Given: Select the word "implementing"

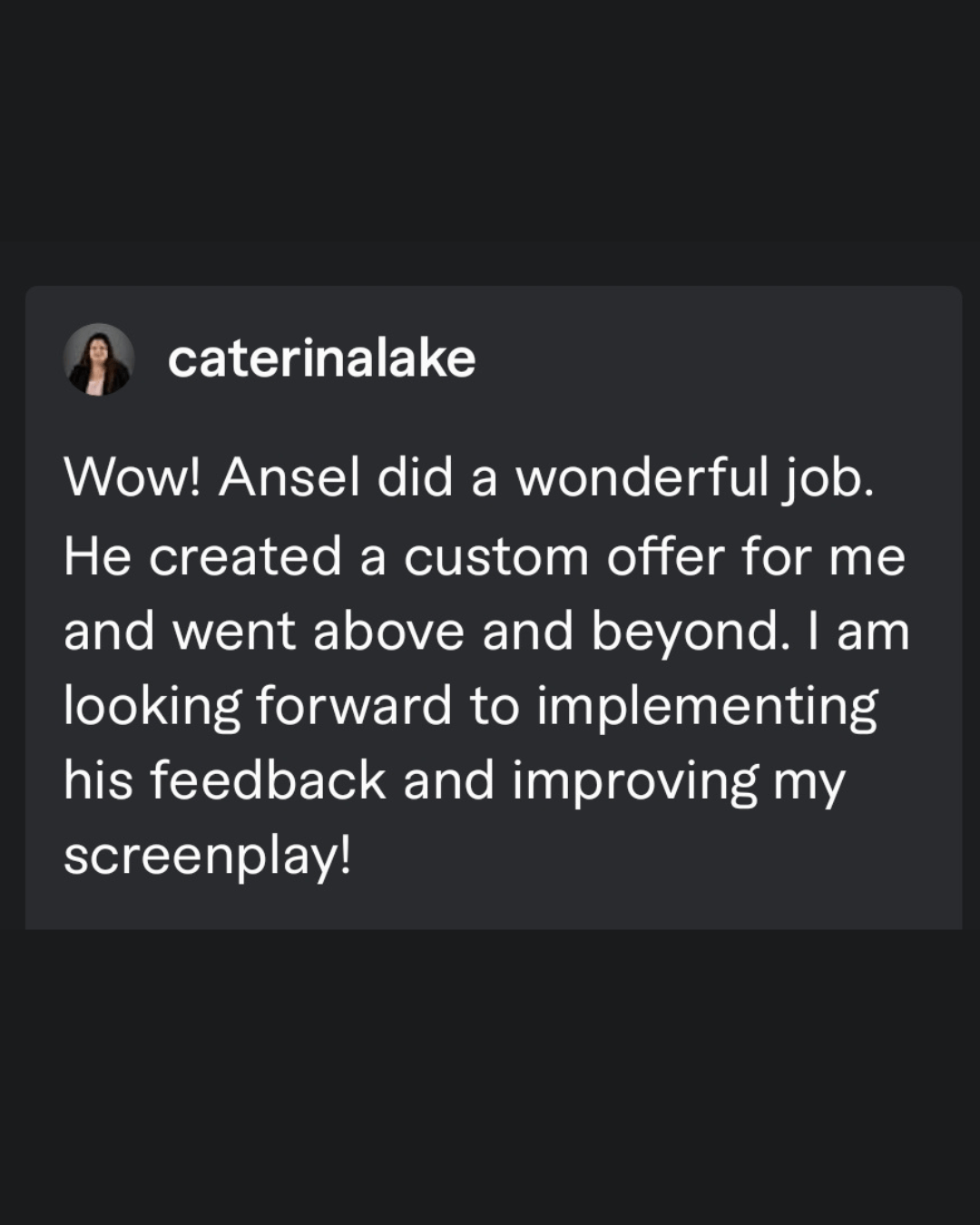Looking at the screenshot, I should 707,707.
